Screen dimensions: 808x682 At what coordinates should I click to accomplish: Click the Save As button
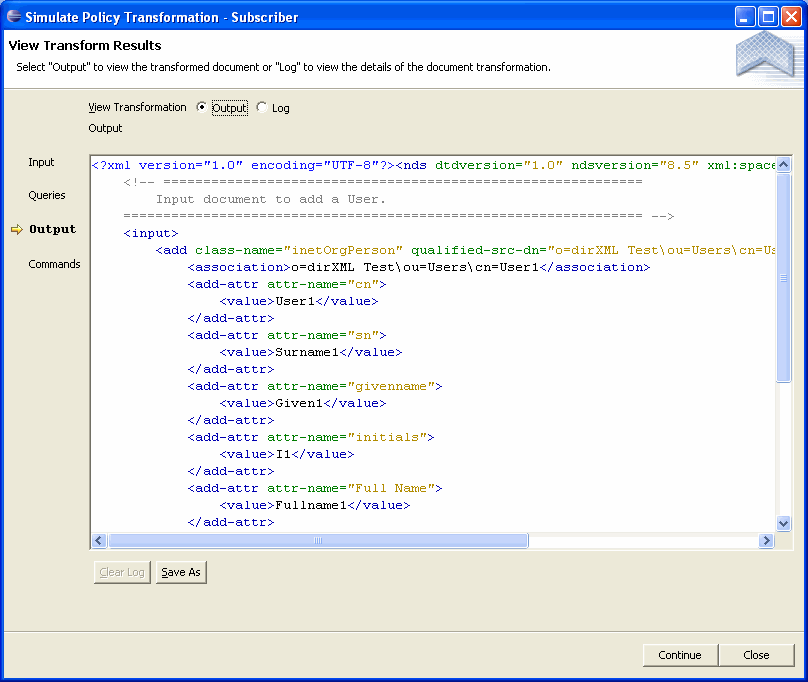(x=181, y=572)
